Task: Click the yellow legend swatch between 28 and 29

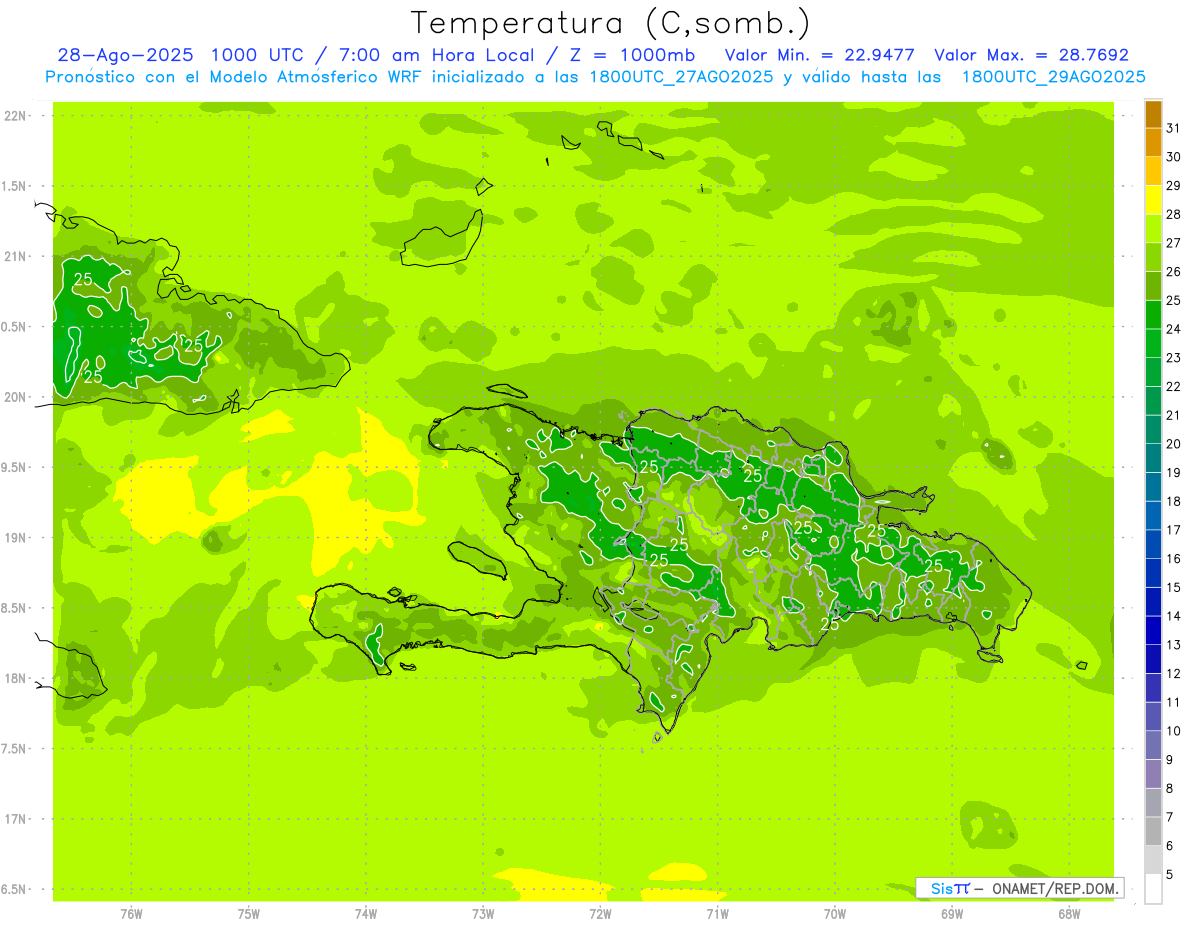Action: (x=1153, y=200)
